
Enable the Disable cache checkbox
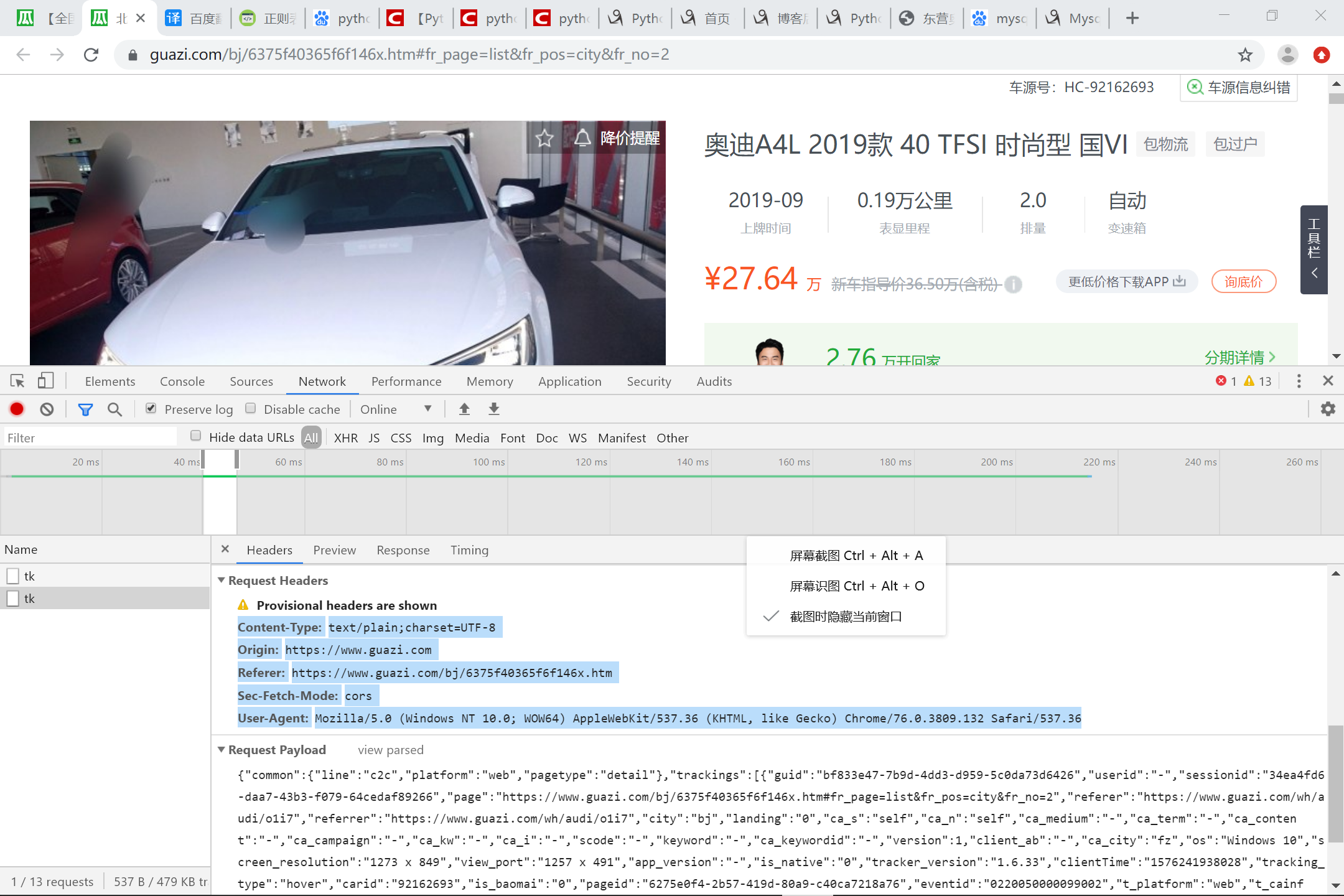[251, 408]
